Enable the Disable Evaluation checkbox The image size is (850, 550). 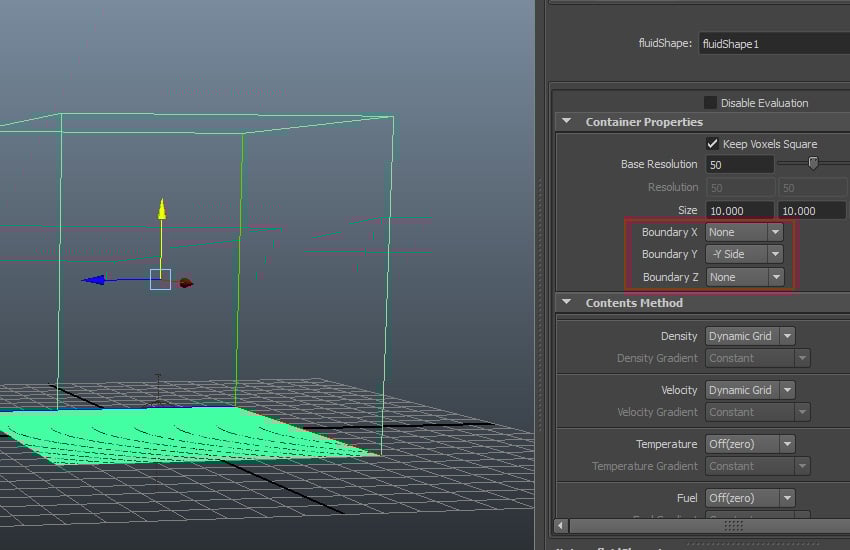[710, 102]
